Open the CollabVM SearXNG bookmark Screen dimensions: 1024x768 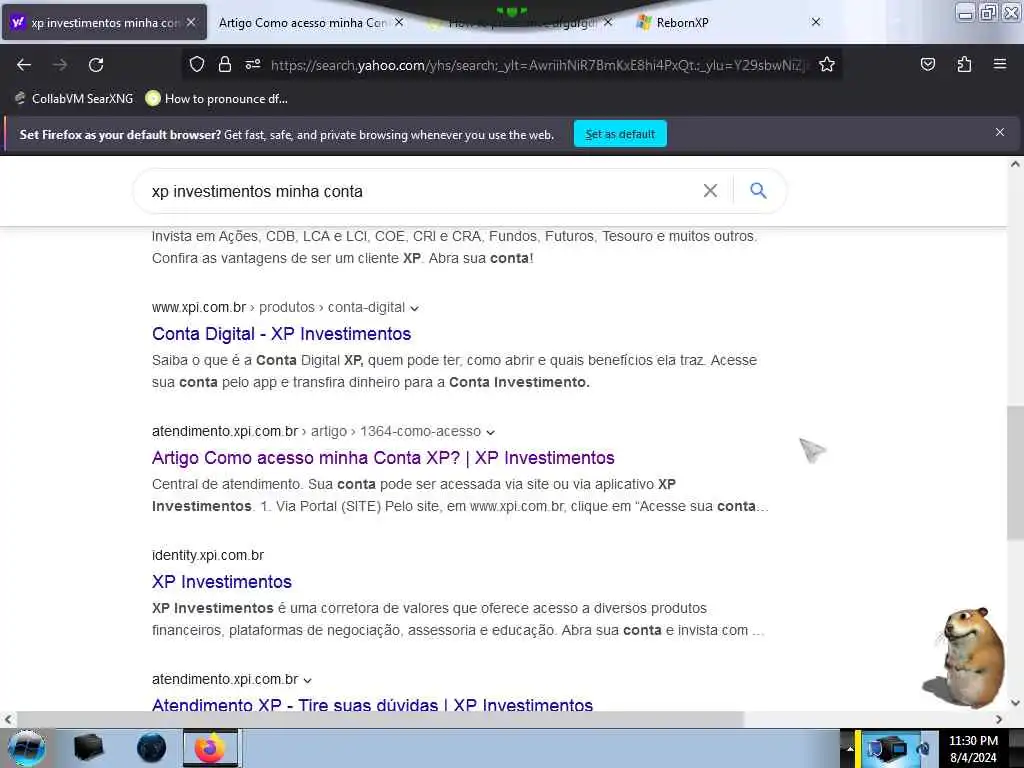(x=74, y=99)
